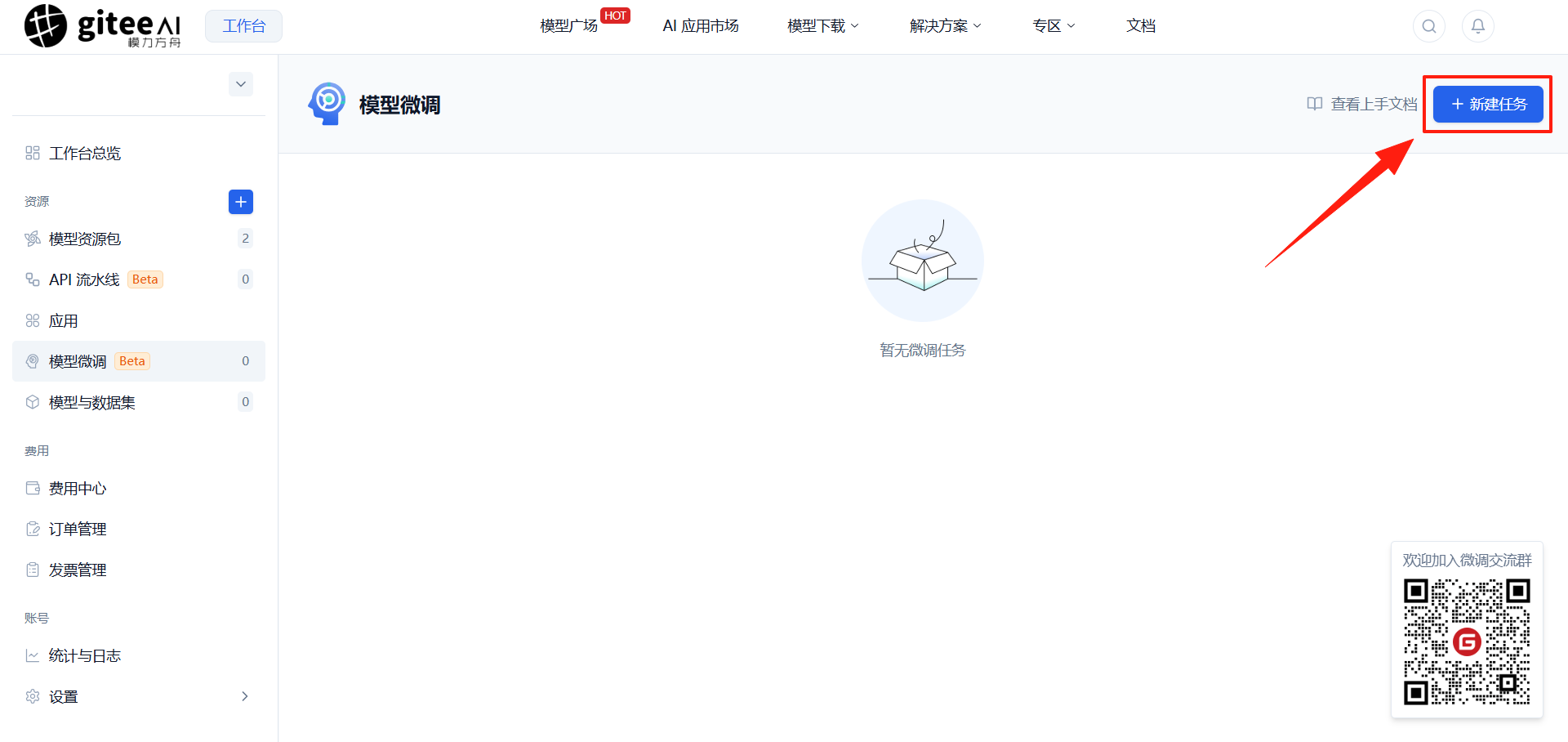Click the 费用中心 wallet icon
The height and width of the screenshot is (742, 1568).
(x=33, y=488)
